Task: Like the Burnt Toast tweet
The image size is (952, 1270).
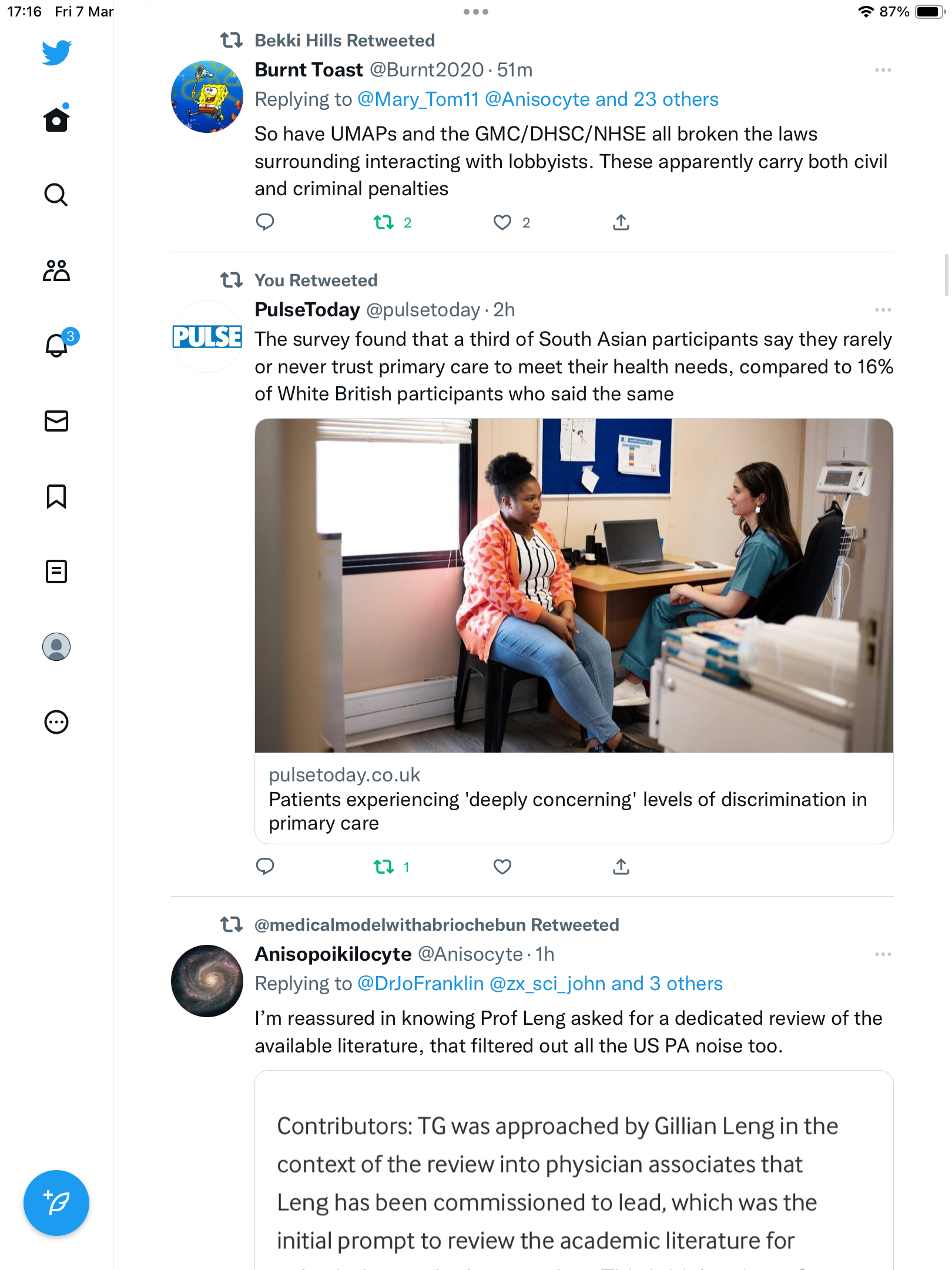Action: (x=502, y=222)
